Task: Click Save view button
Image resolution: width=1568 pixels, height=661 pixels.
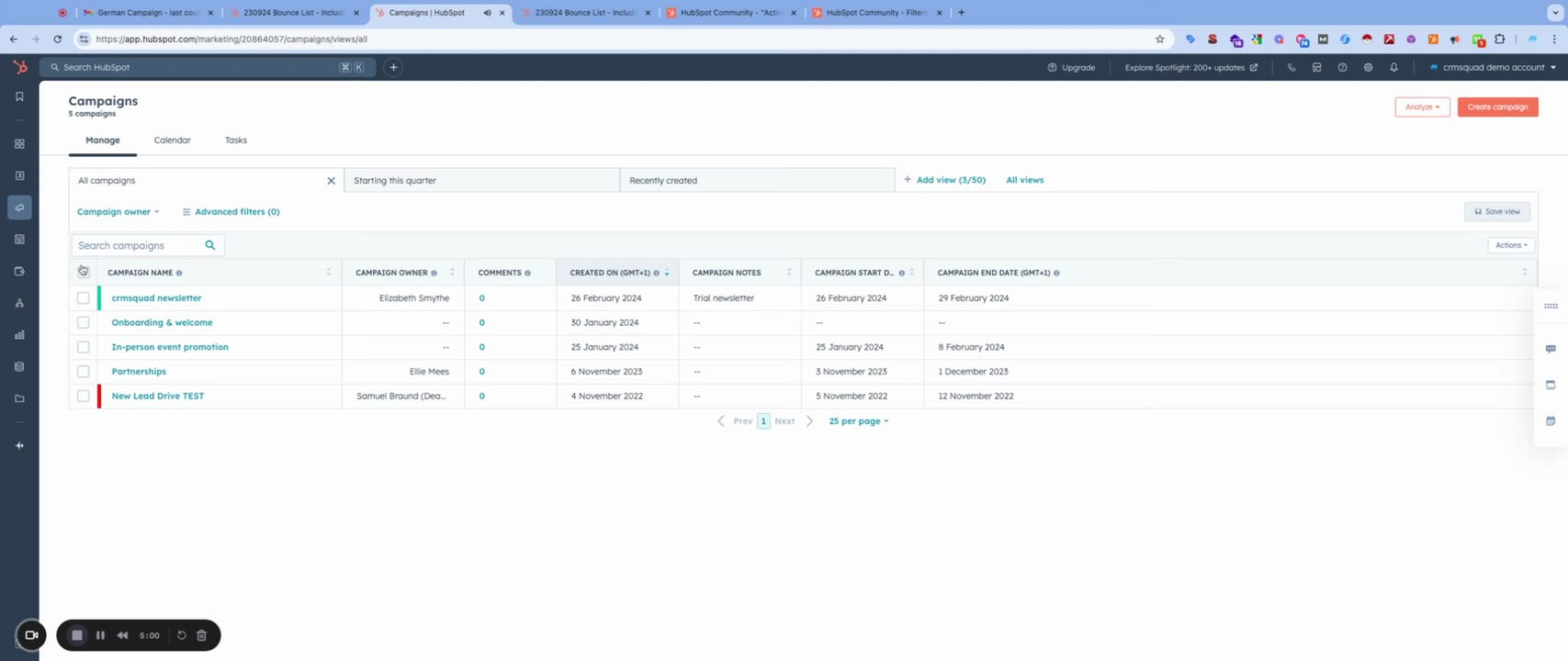Action: click(1497, 212)
